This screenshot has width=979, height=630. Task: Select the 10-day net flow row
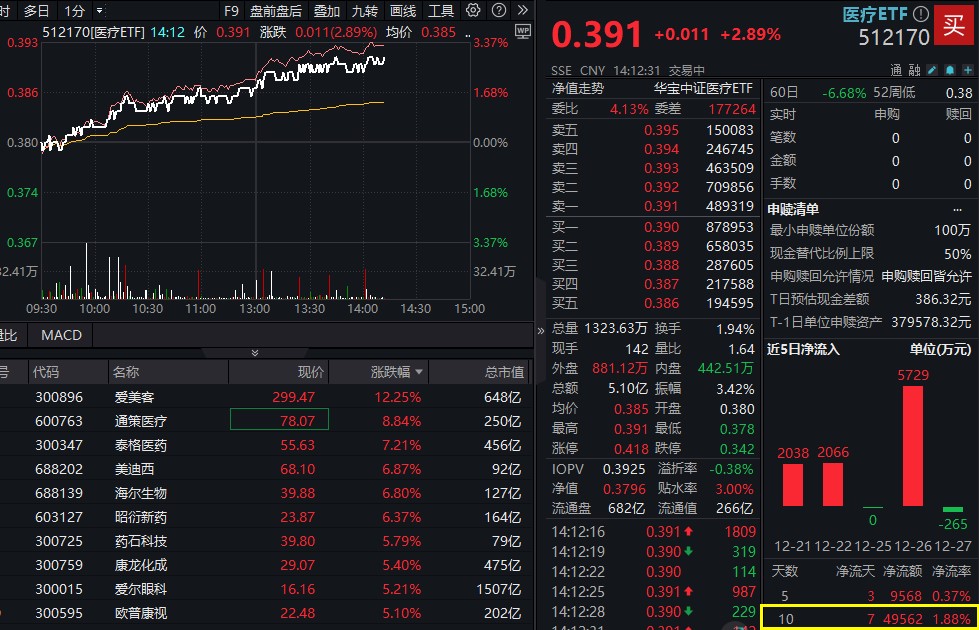pos(870,619)
